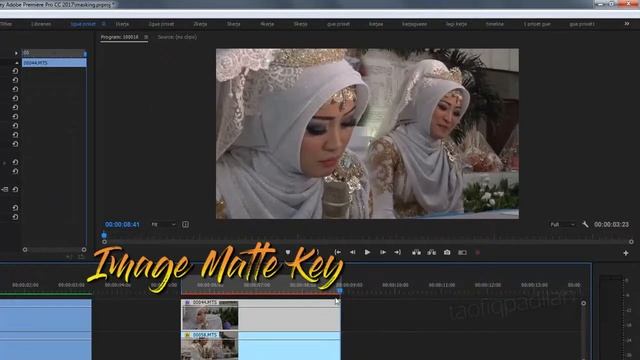
Task: Click the timeline vertical scroll handle
Action: point(583,303)
